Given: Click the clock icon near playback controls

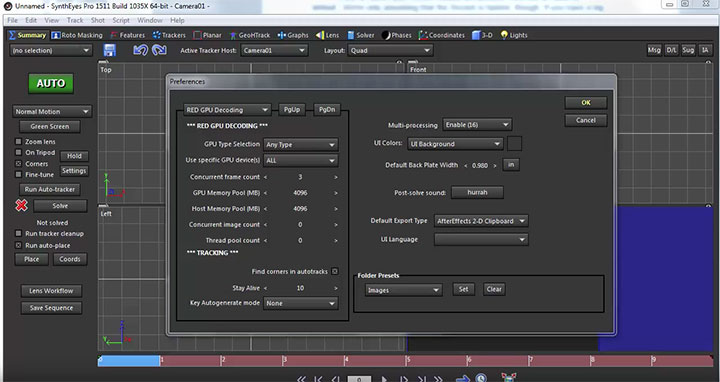Looking at the screenshot, I should pos(481,377).
